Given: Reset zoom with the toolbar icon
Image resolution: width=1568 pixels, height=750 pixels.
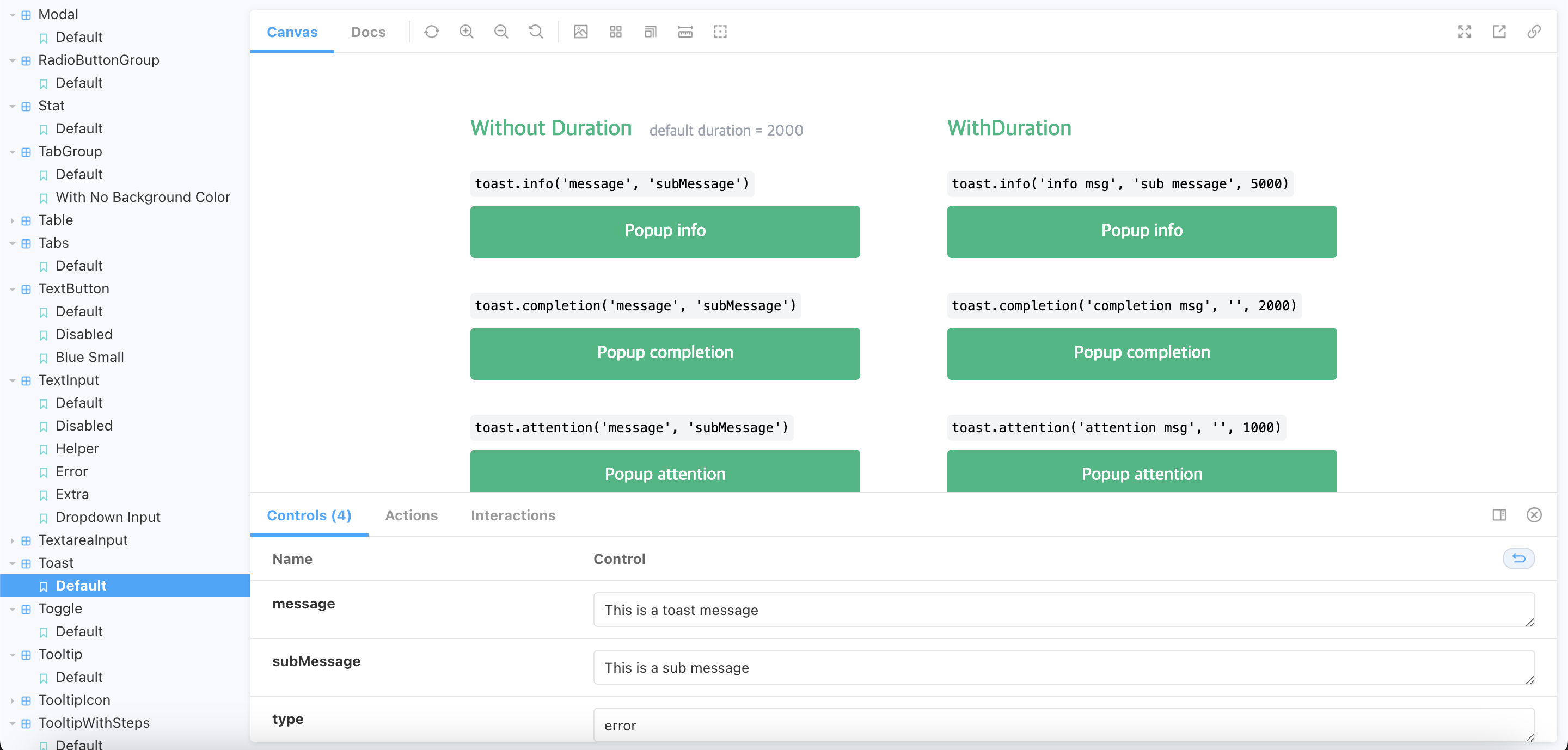Looking at the screenshot, I should (536, 32).
